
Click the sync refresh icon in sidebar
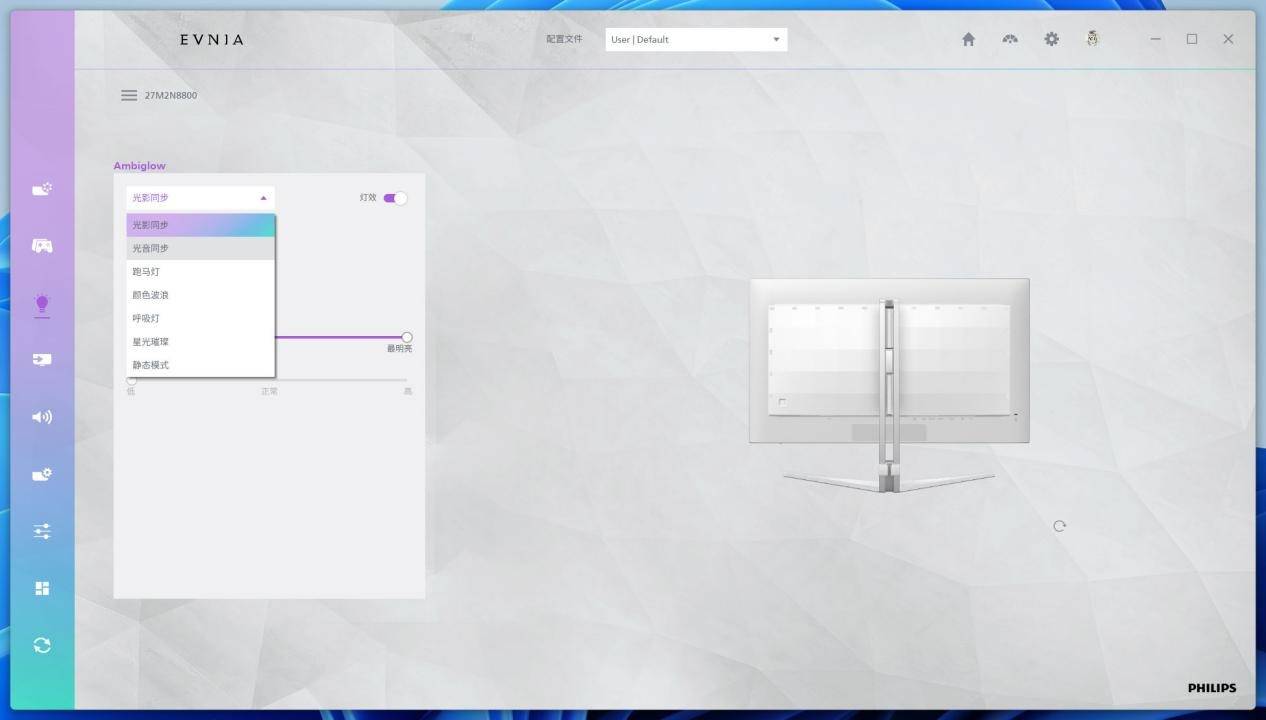coord(42,645)
